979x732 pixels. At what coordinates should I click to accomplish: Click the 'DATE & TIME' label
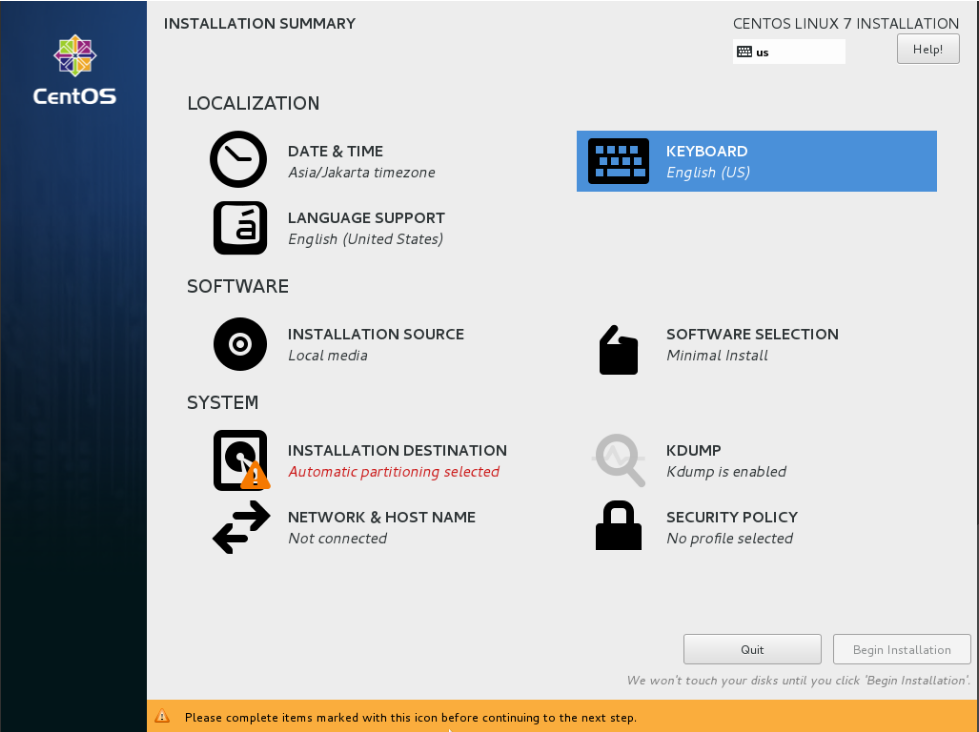tap(334, 151)
